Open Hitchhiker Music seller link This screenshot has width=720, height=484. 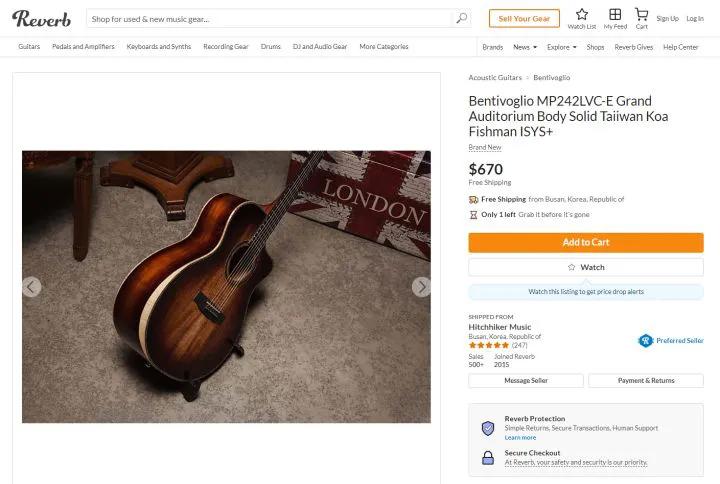coord(500,327)
